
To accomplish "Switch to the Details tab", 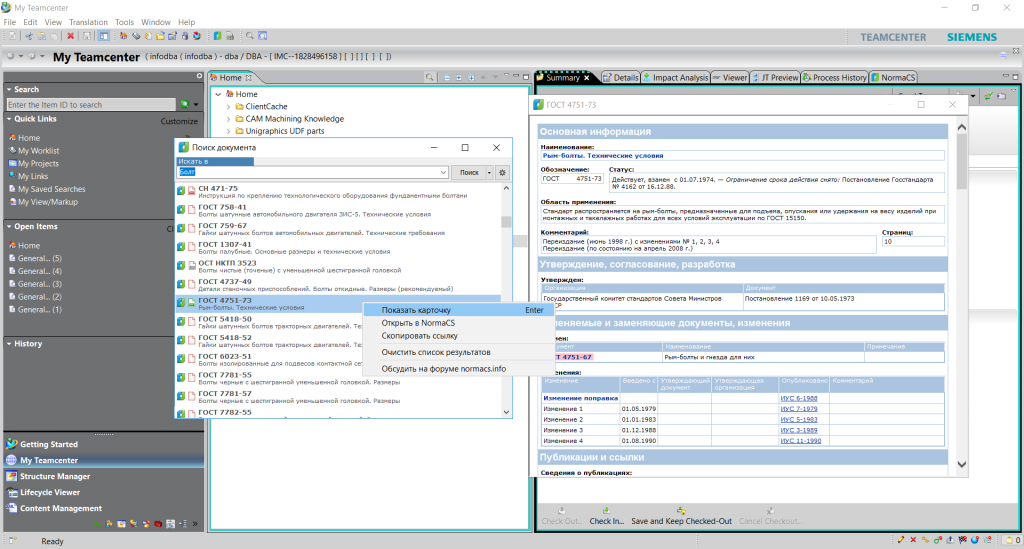I will [620, 78].
